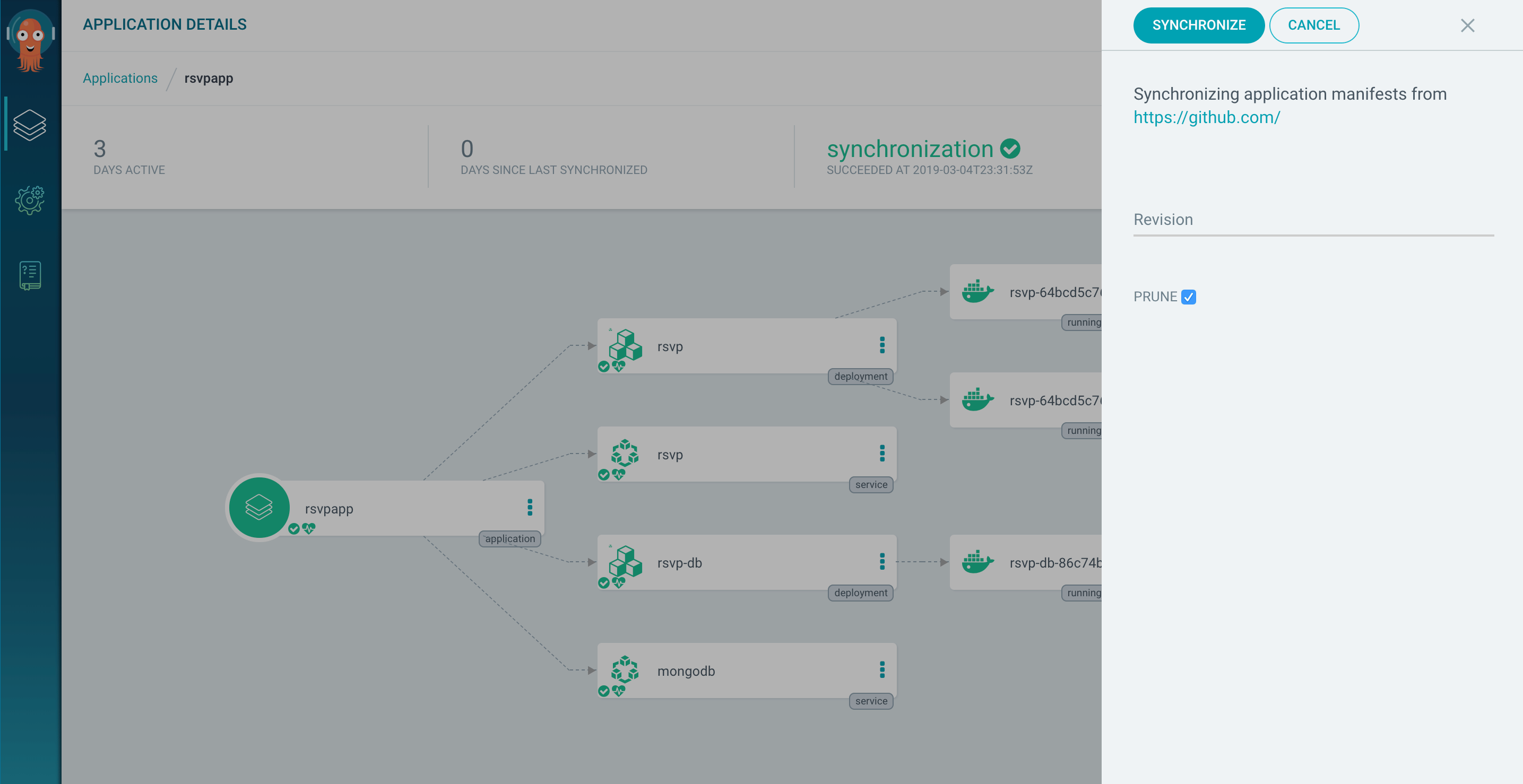The height and width of the screenshot is (784, 1523).
Task: Click the 'deployment' tag under rsvp-db
Action: [861, 593]
